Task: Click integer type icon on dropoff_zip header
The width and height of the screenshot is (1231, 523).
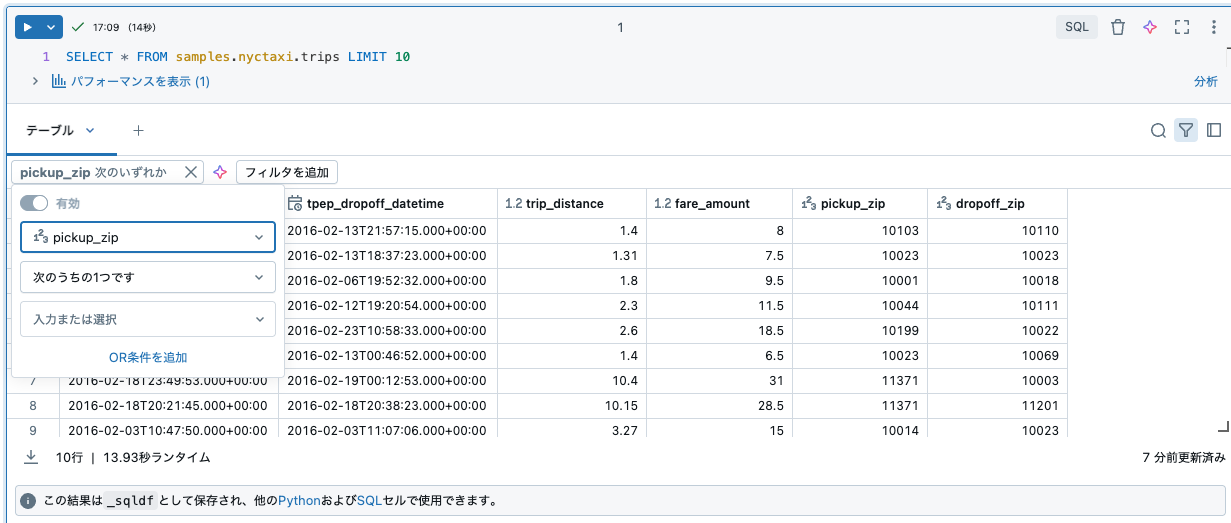Action: pyautogui.click(x=944, y=203)
